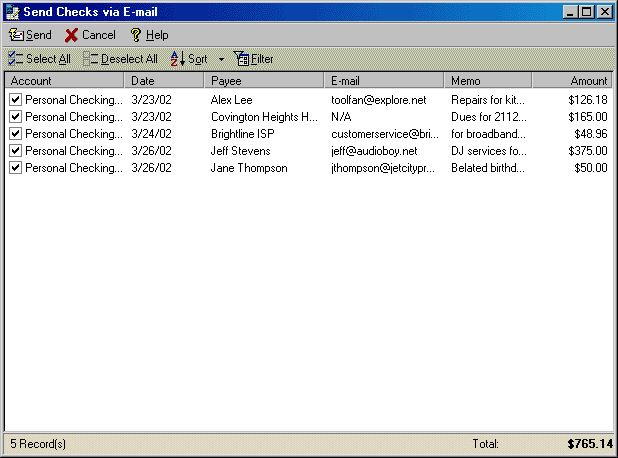The width and height of the screenshot is (618, 458).
Task: Sort by the Payee column header
Action: pyautogui.click(x=264, y=80)
